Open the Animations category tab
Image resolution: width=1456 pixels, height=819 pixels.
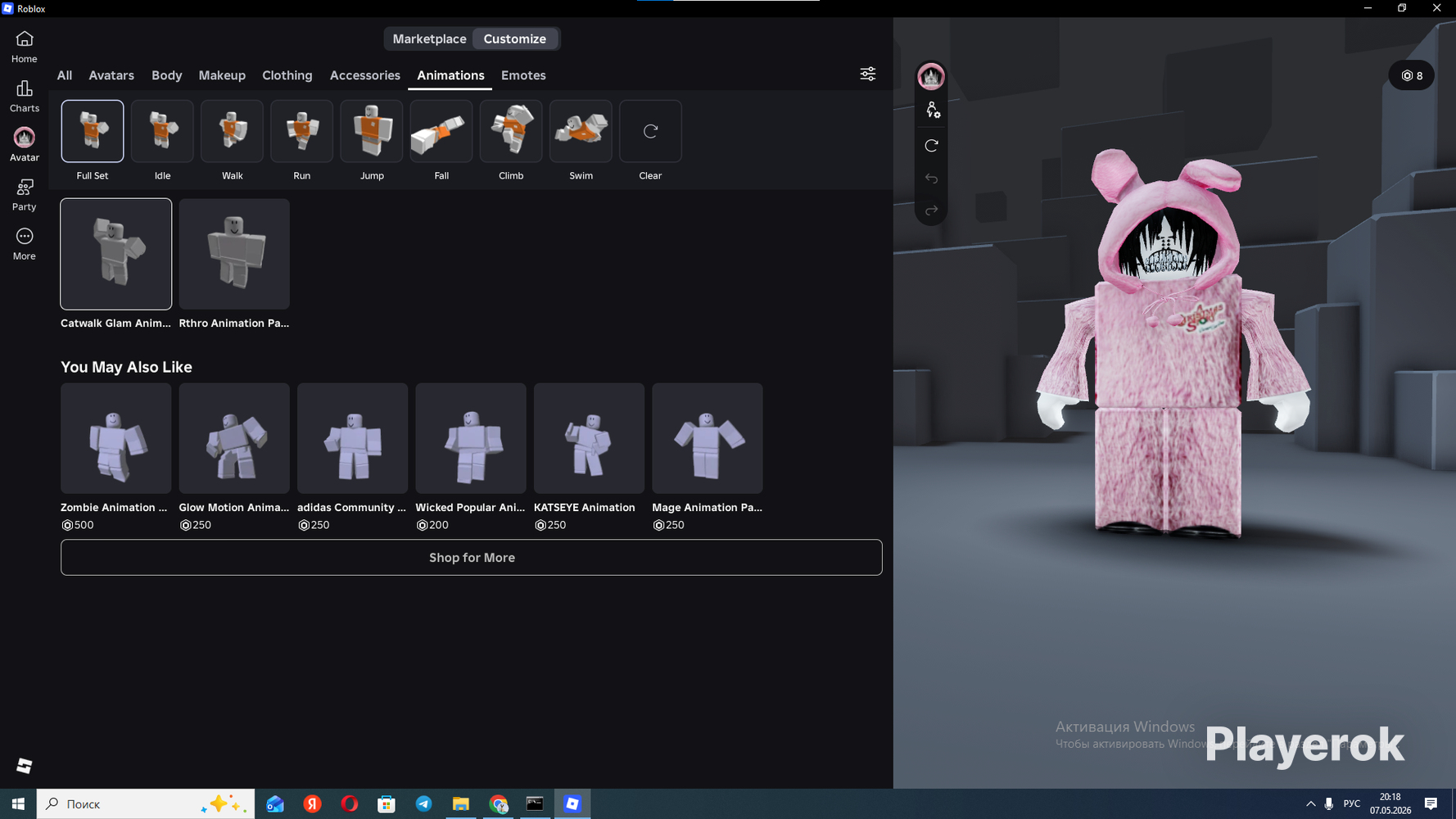coord(450,75)
